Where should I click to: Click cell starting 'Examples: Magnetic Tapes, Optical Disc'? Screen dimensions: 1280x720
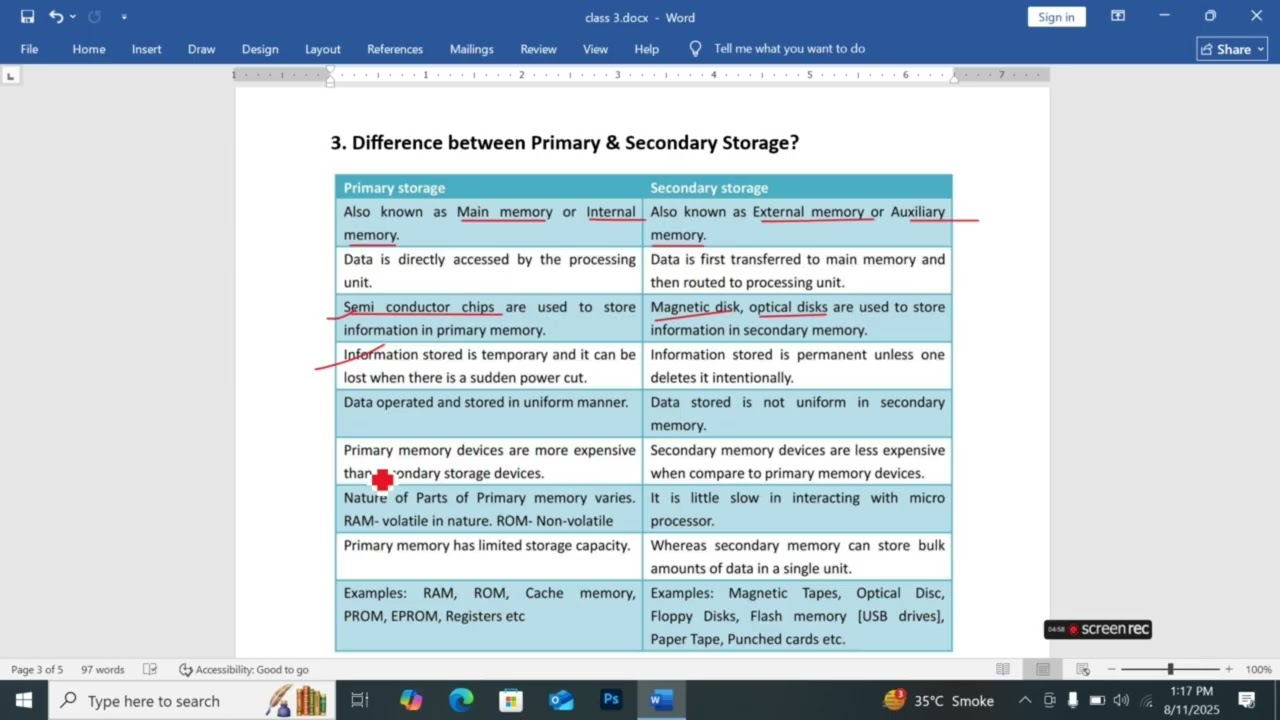tap(797, 616)
